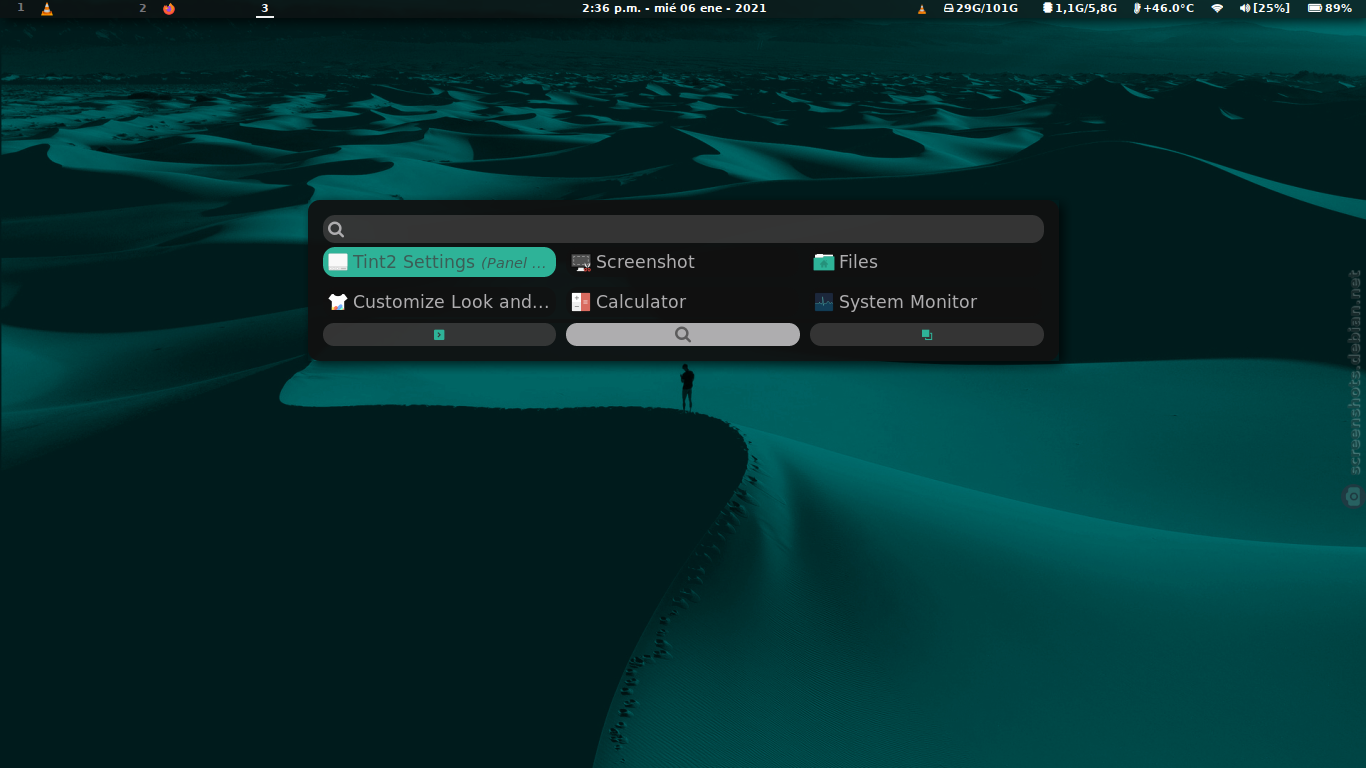Image resolution: width=1366 pixels, height=768 pixels.
Task: Click the memory usage 1,1G/5,8G indicator
Action: click(x=1080, y=8)
